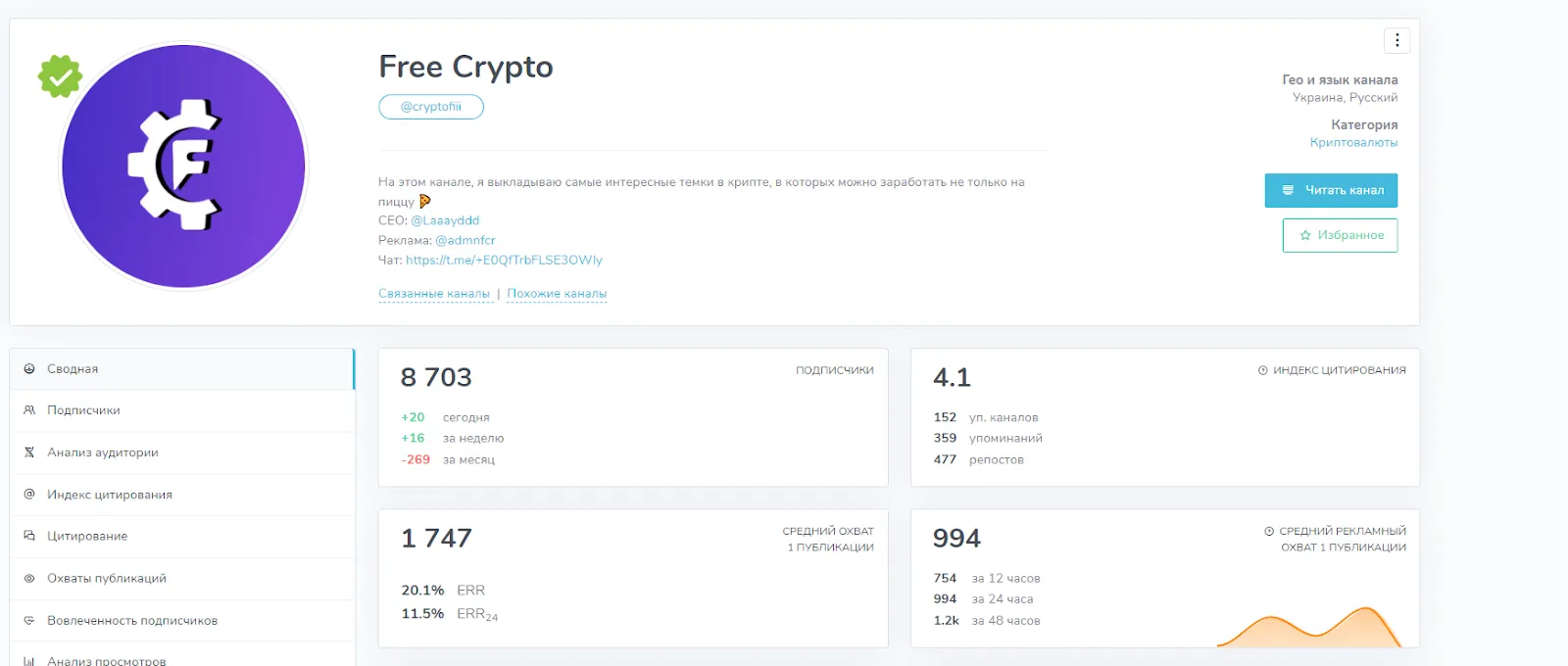
Task: Open Похожие каналы link
Action: tap(557, 294)
